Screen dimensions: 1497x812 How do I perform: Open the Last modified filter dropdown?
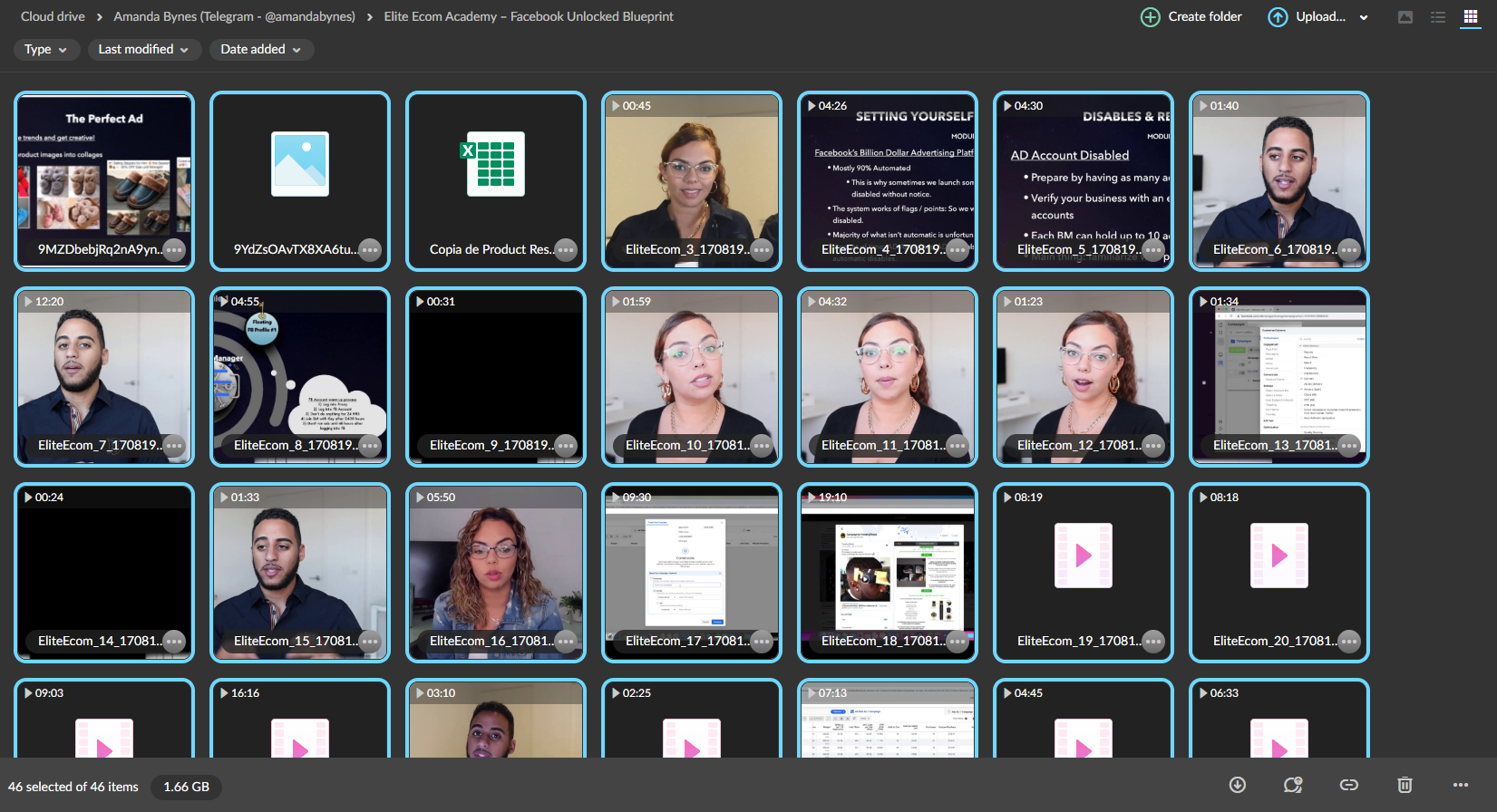[143, 50]
